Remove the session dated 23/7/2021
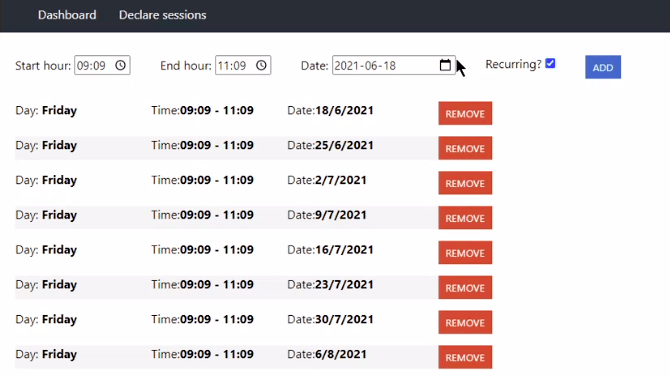The image size is (670, 377). click(x=465, y=287)
